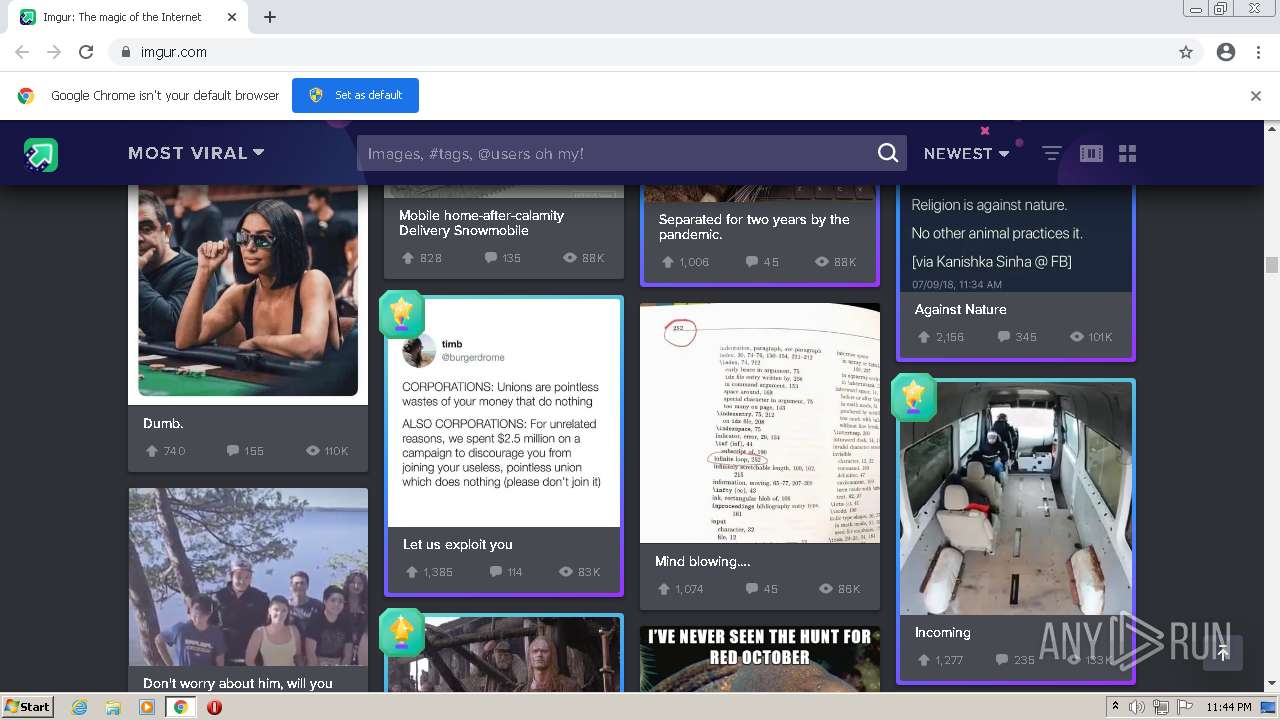Switch to waterfall layout view
This screenshot has width=1280, height=720.
[1091, 153]
